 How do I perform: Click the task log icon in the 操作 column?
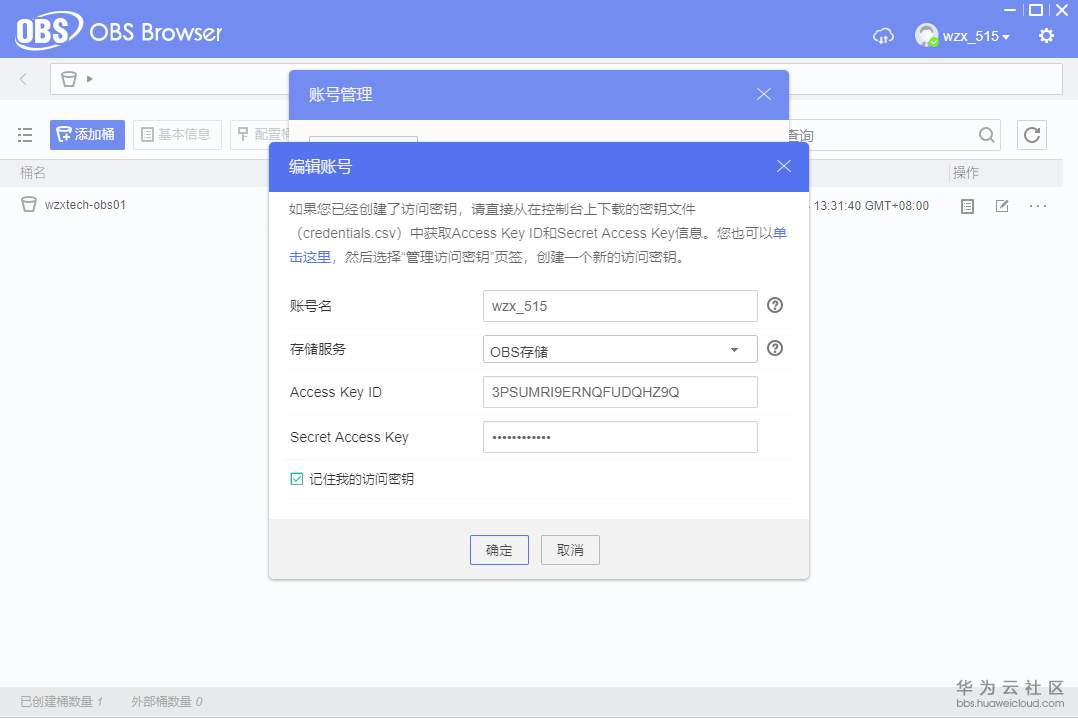966,206
